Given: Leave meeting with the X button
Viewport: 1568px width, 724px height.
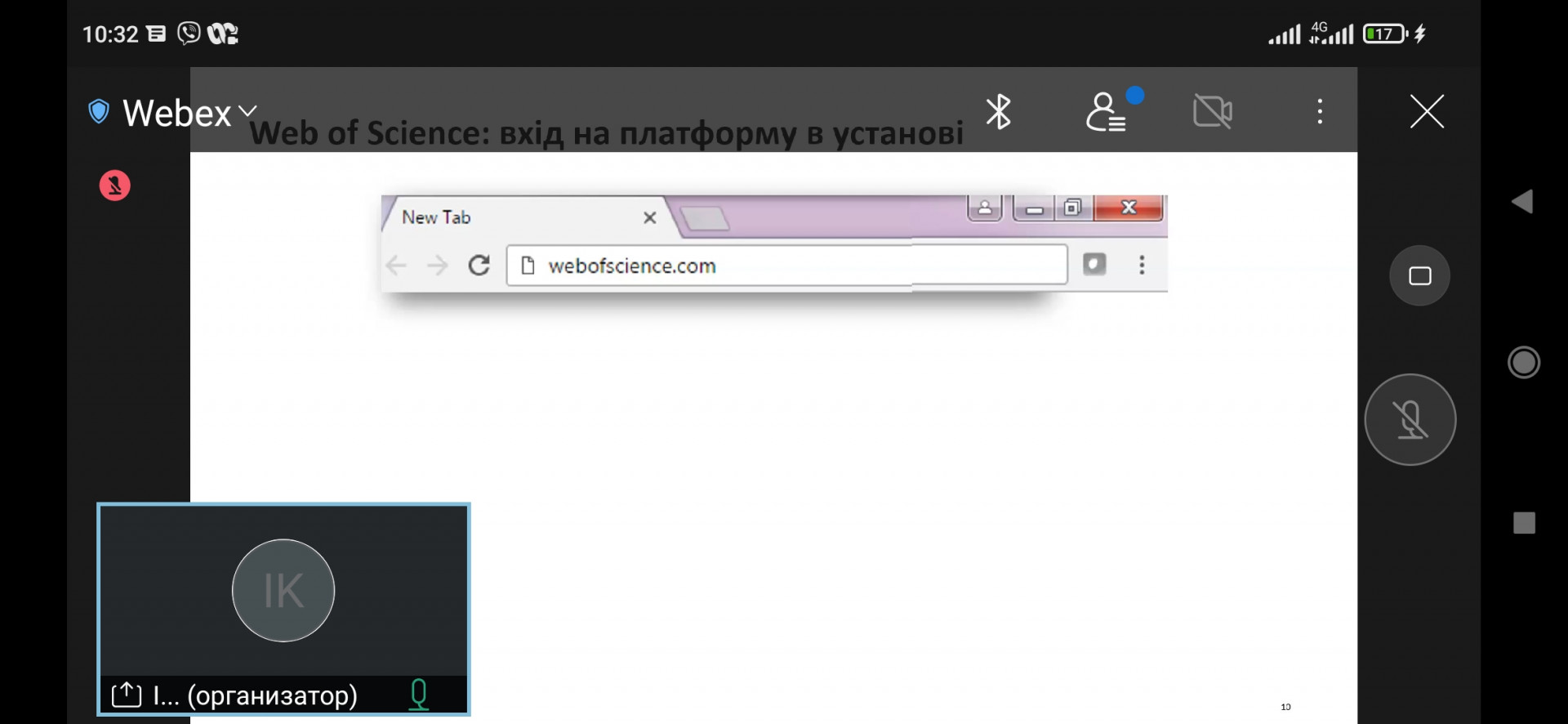Looking at the screenshot, I should (1427, 111).
